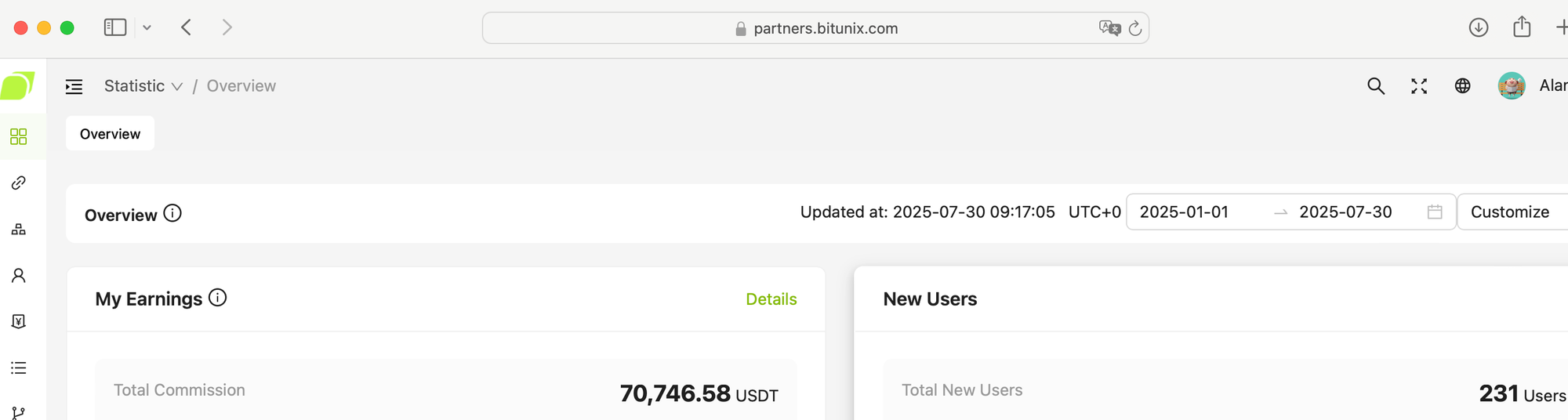Reload the page in Safari
Viewport: 1568px width, 420px height.
tap(1134, 28)
